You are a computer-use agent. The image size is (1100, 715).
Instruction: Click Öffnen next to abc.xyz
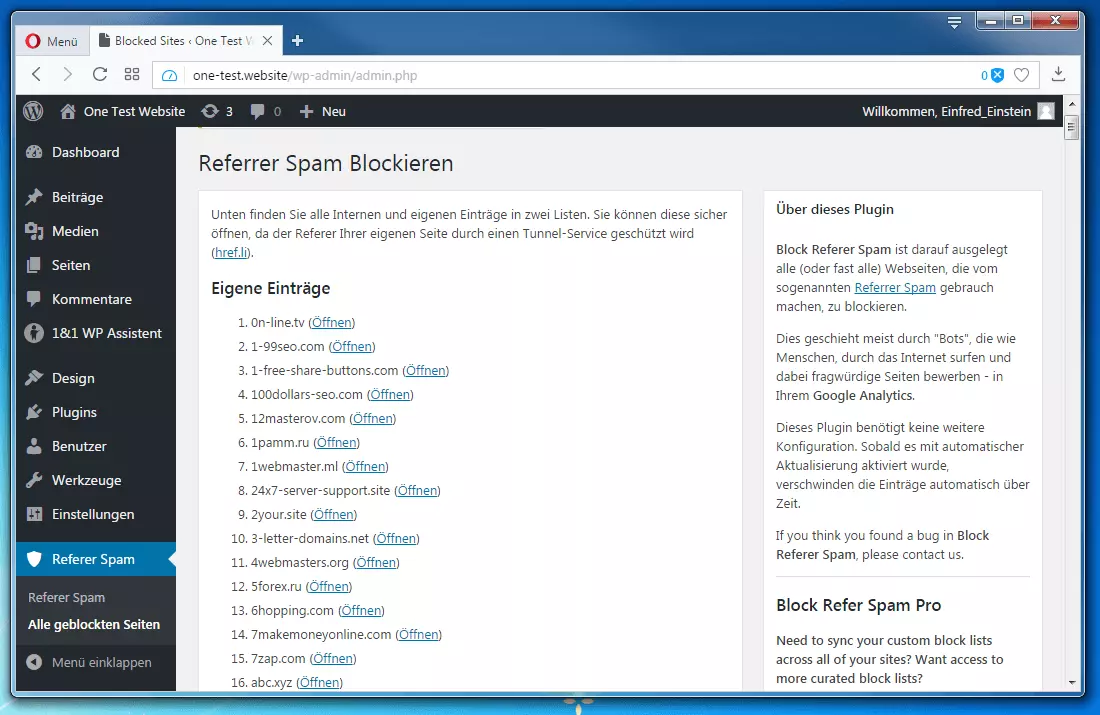(x=319, y=682)
